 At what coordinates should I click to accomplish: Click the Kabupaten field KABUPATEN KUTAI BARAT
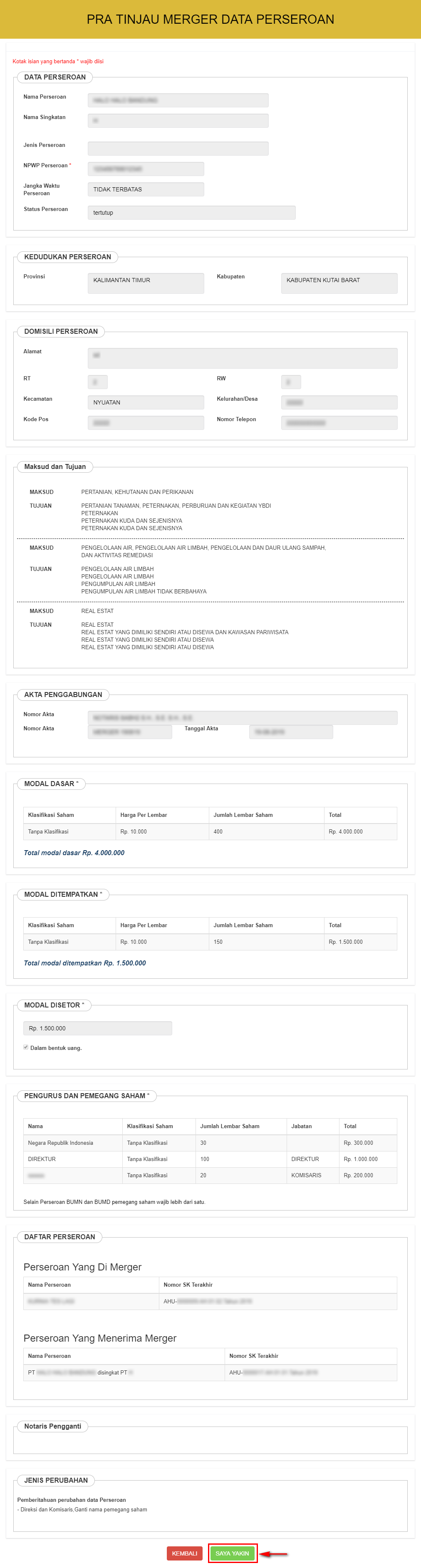[339, 283]
